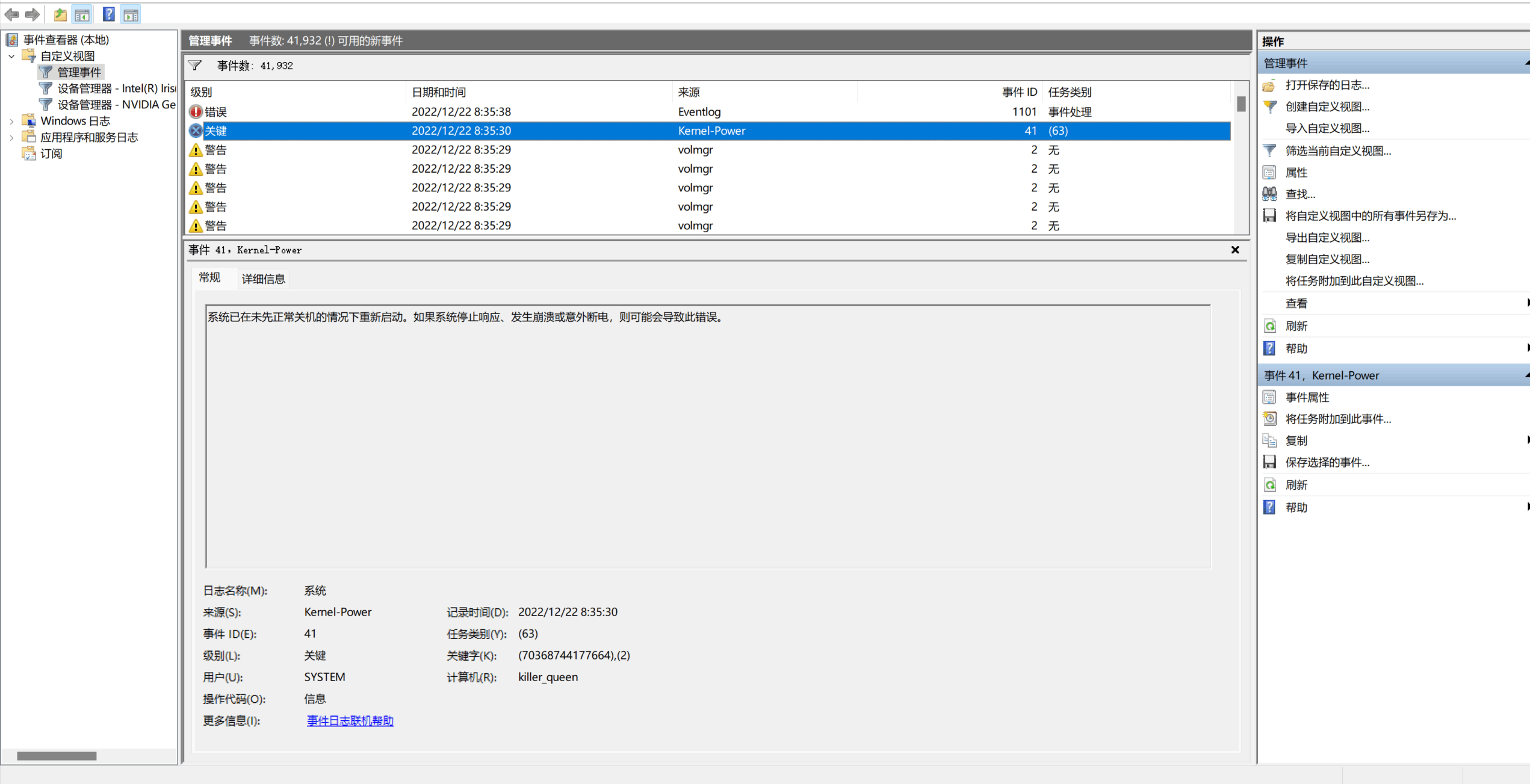
Task: Select the 设备管理器 - Intel(R) Iris custom view
Action: [116, 88]
